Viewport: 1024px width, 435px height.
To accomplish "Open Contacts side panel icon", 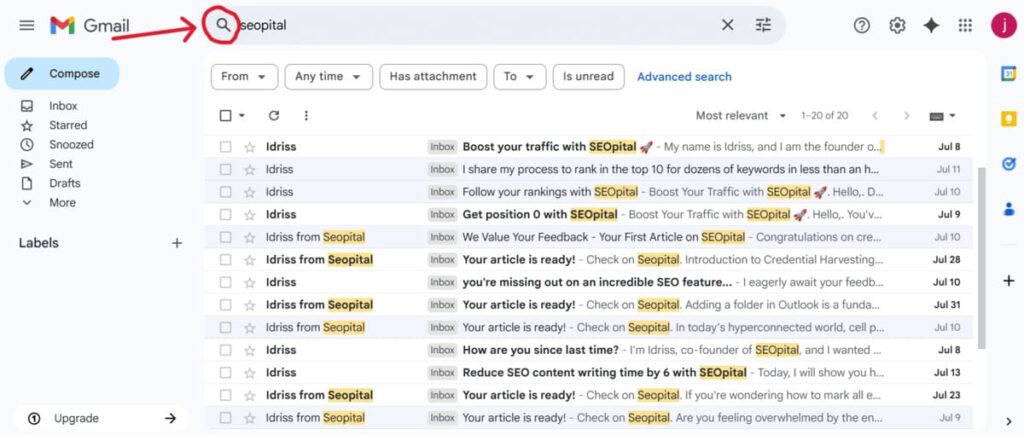I will click(1009, 209).
